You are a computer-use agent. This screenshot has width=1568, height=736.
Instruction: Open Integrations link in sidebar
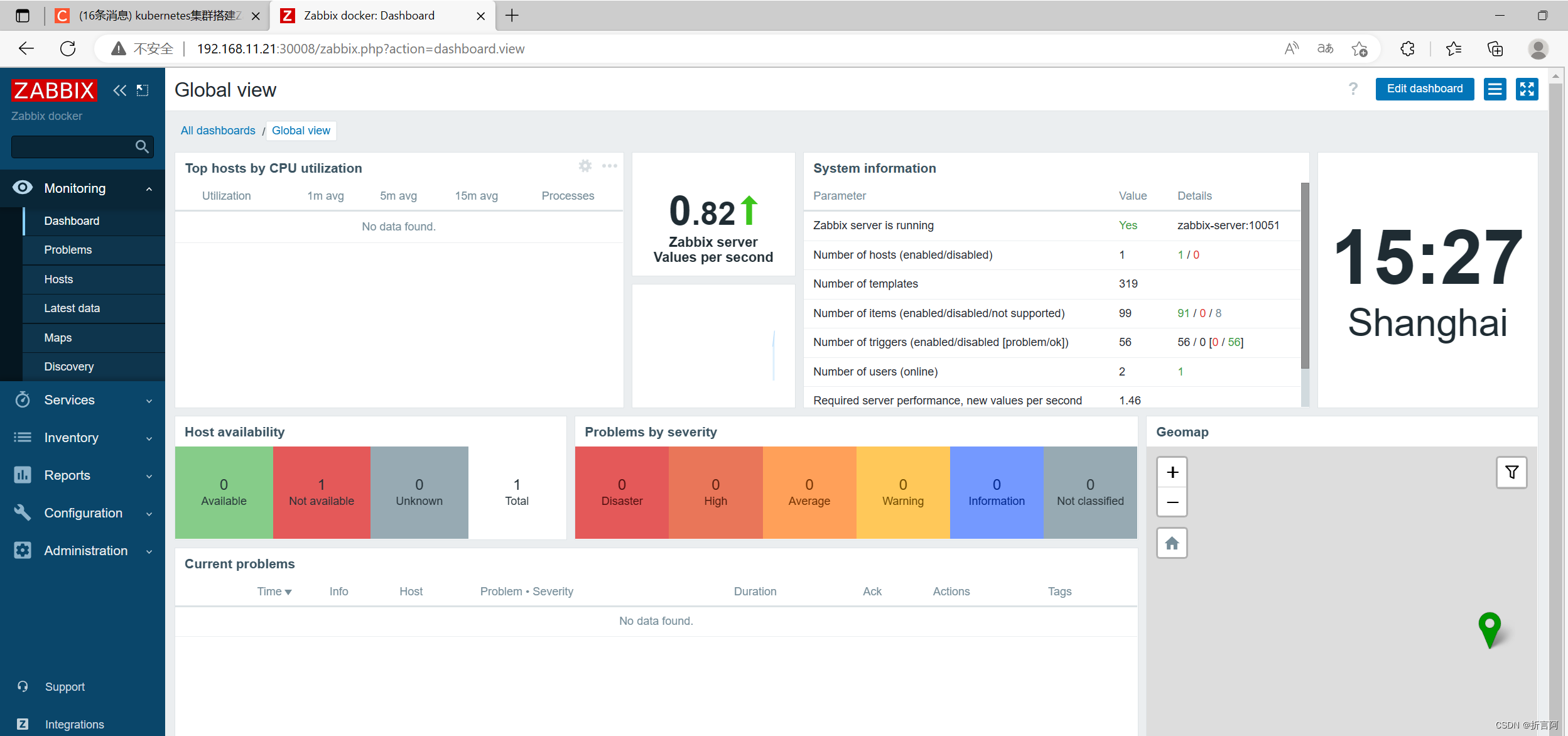point(74,725)
